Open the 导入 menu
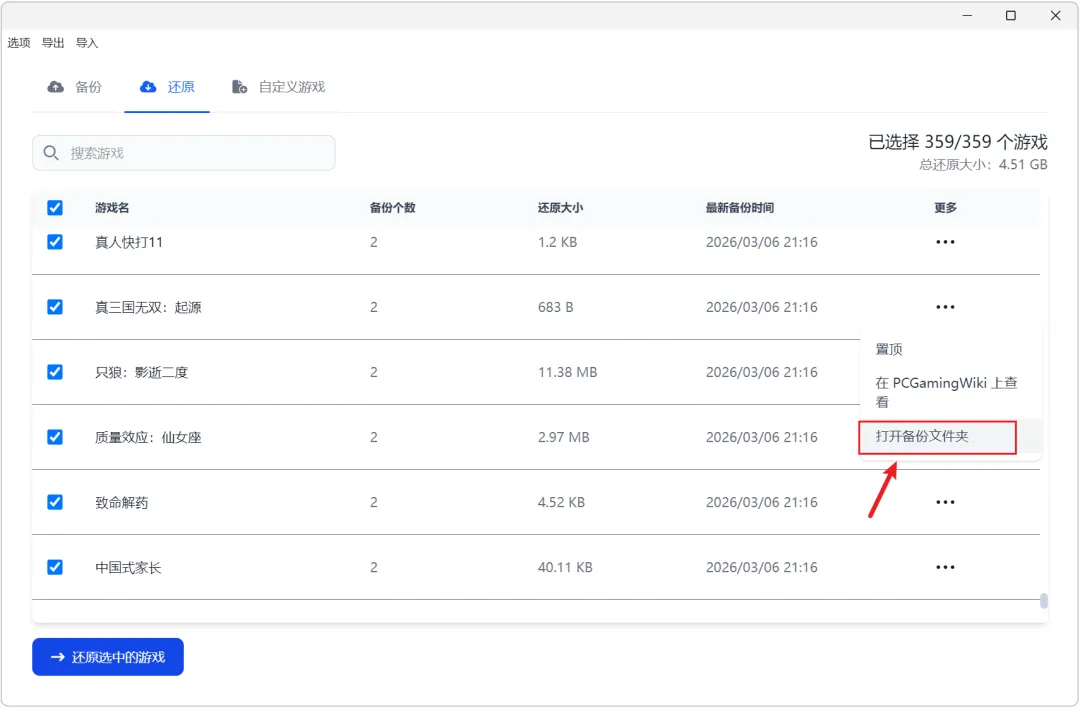 pyautogui.click(x=87, y=43)
